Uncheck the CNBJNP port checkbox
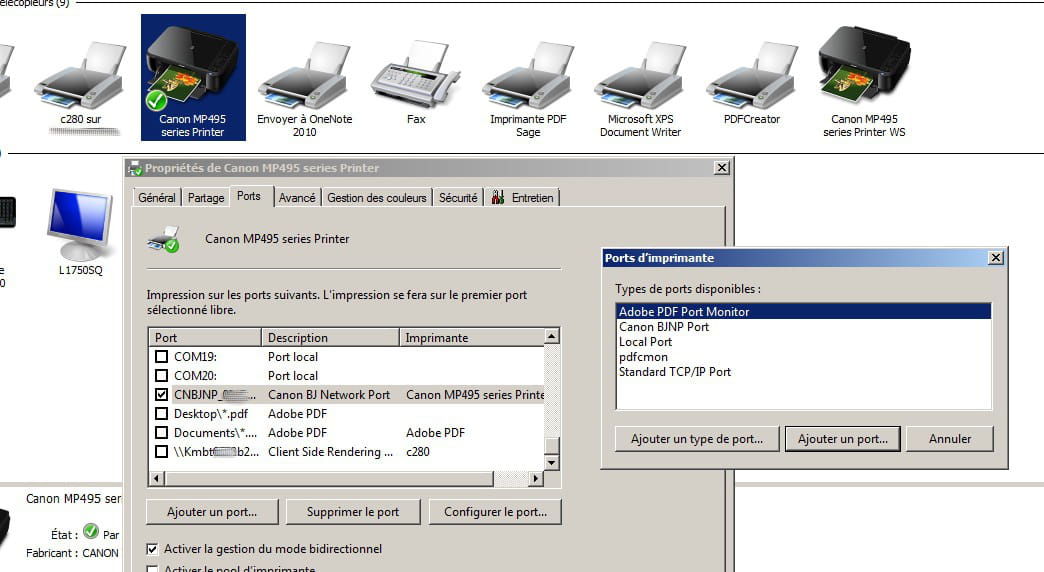The image size is (1044, 572). point(161,394)
